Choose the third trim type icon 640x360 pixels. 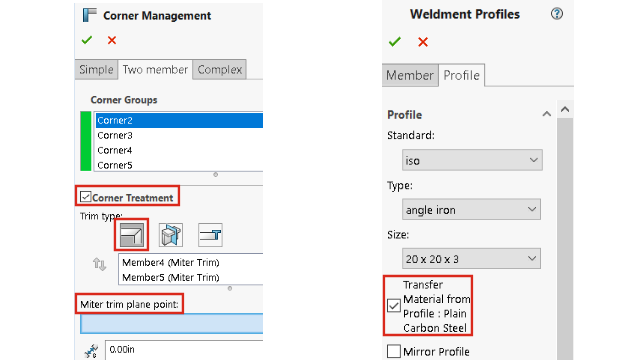point(210,235)
